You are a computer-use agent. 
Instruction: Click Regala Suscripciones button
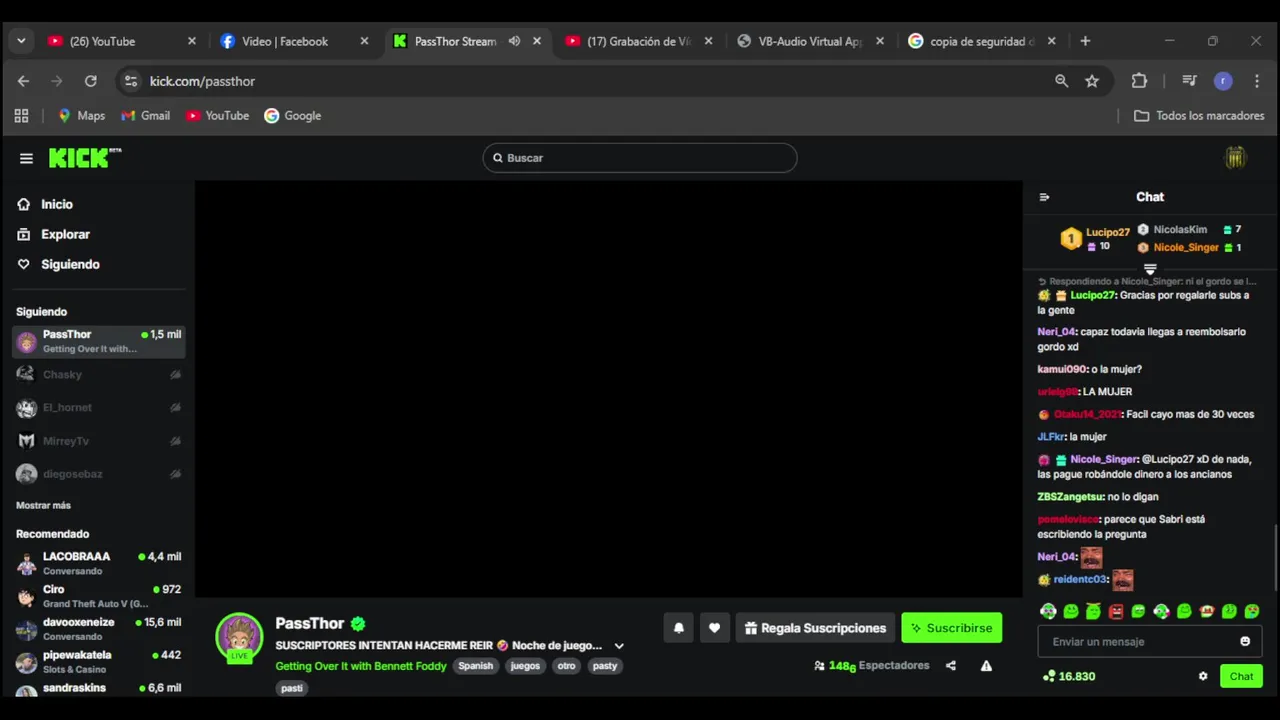(815, 628)
